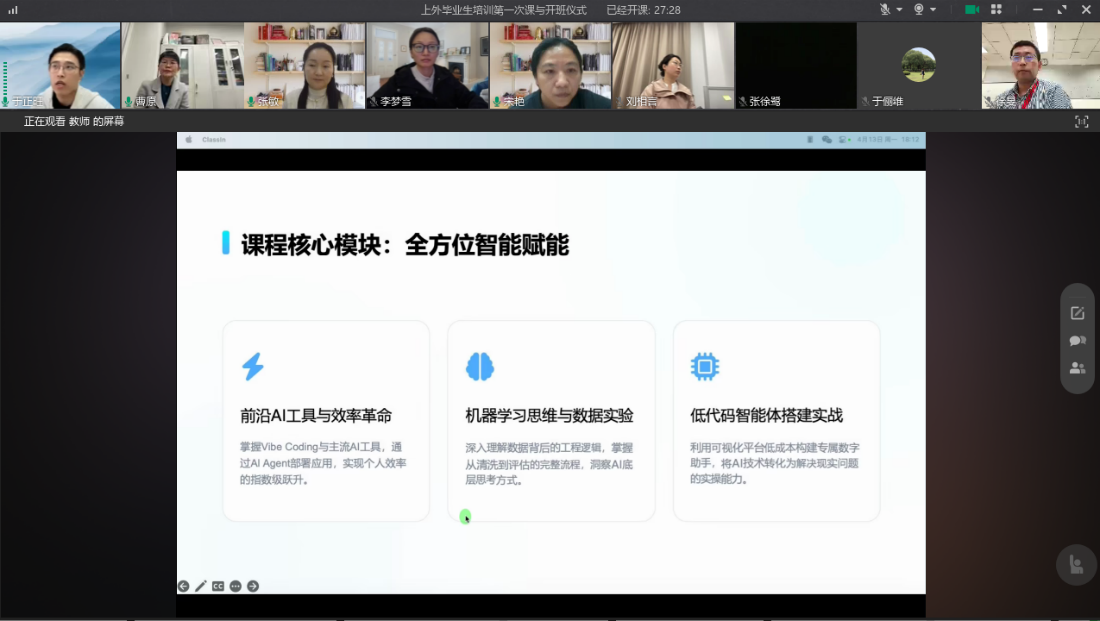Toggle closed captions CC button on slide
Screen dimensions: 1100x621
point(218,586)
